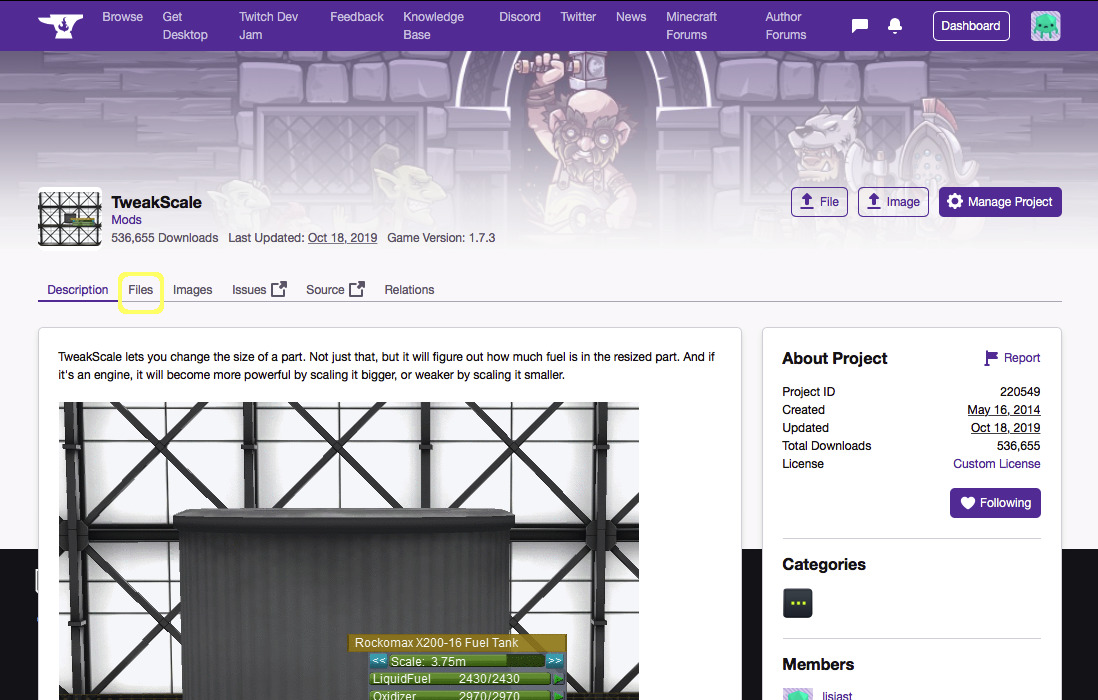Image resolution: width=1098 pixels, height=700 pixels.
Task: Open the Discord nav link
Action: (x=520, y=17)
